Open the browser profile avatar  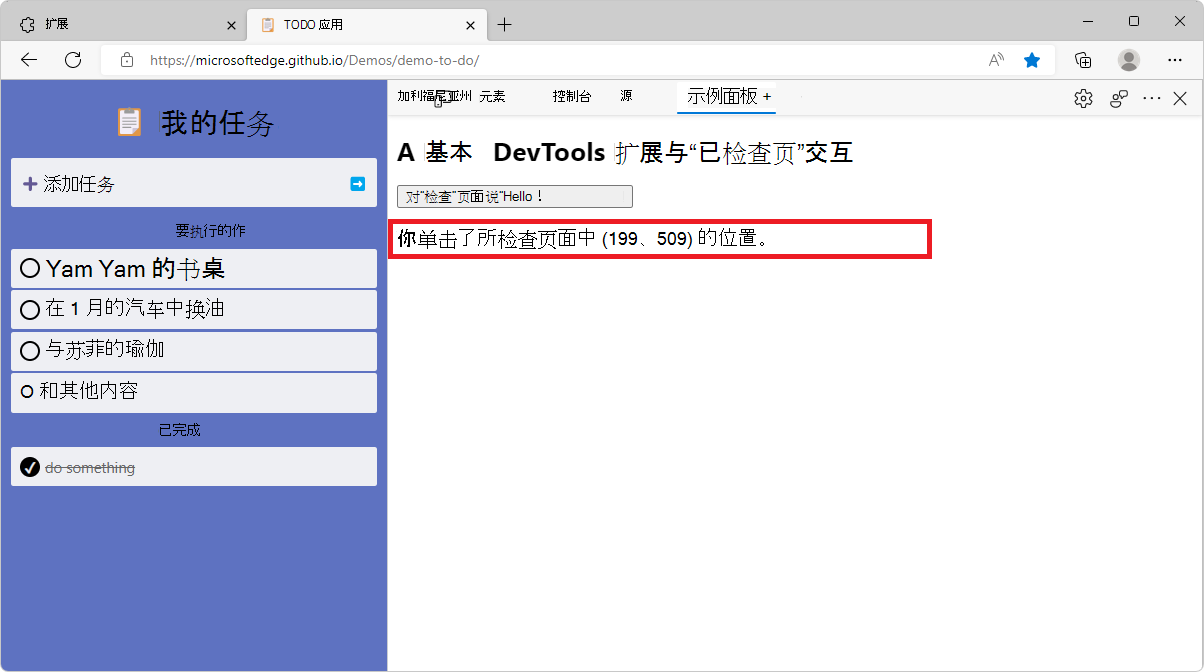click(x=1129, y=60)
